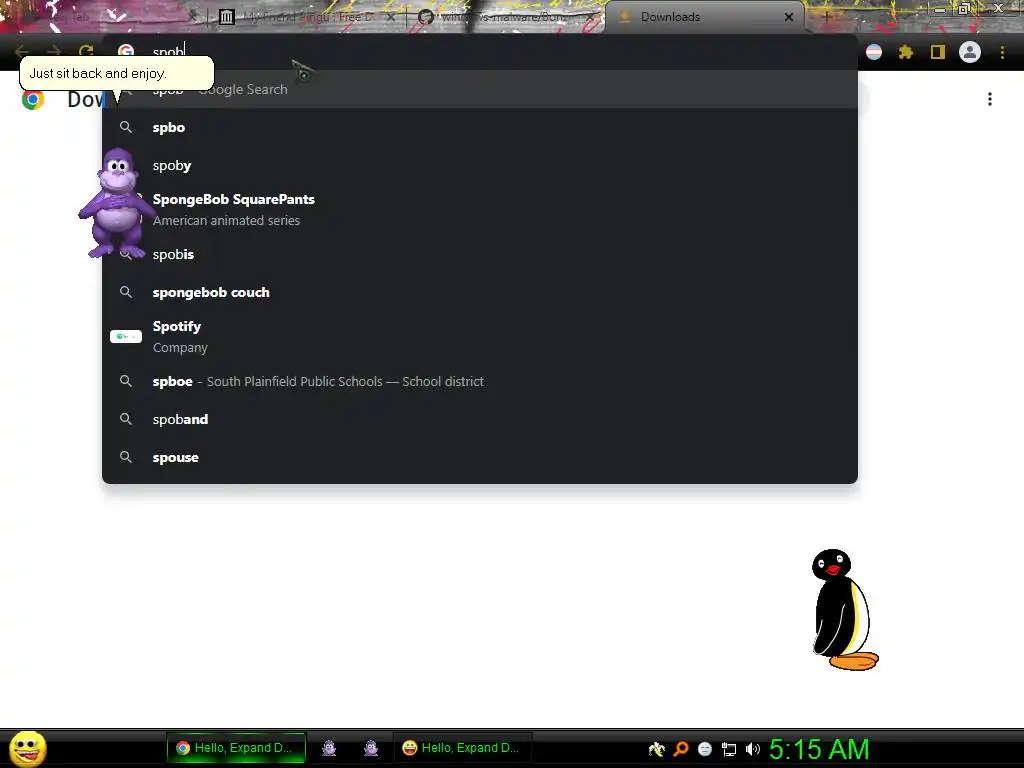Image resolution: width=1024 pixels, height=768 pixels.
Task: Select 'spboe' South Plainfield suggestion
Action: tap(480, 381)
